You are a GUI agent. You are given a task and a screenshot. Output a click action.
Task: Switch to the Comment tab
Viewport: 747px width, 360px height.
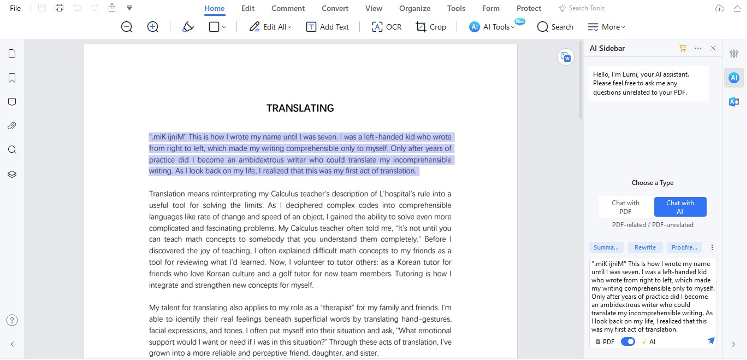(288, 8)
